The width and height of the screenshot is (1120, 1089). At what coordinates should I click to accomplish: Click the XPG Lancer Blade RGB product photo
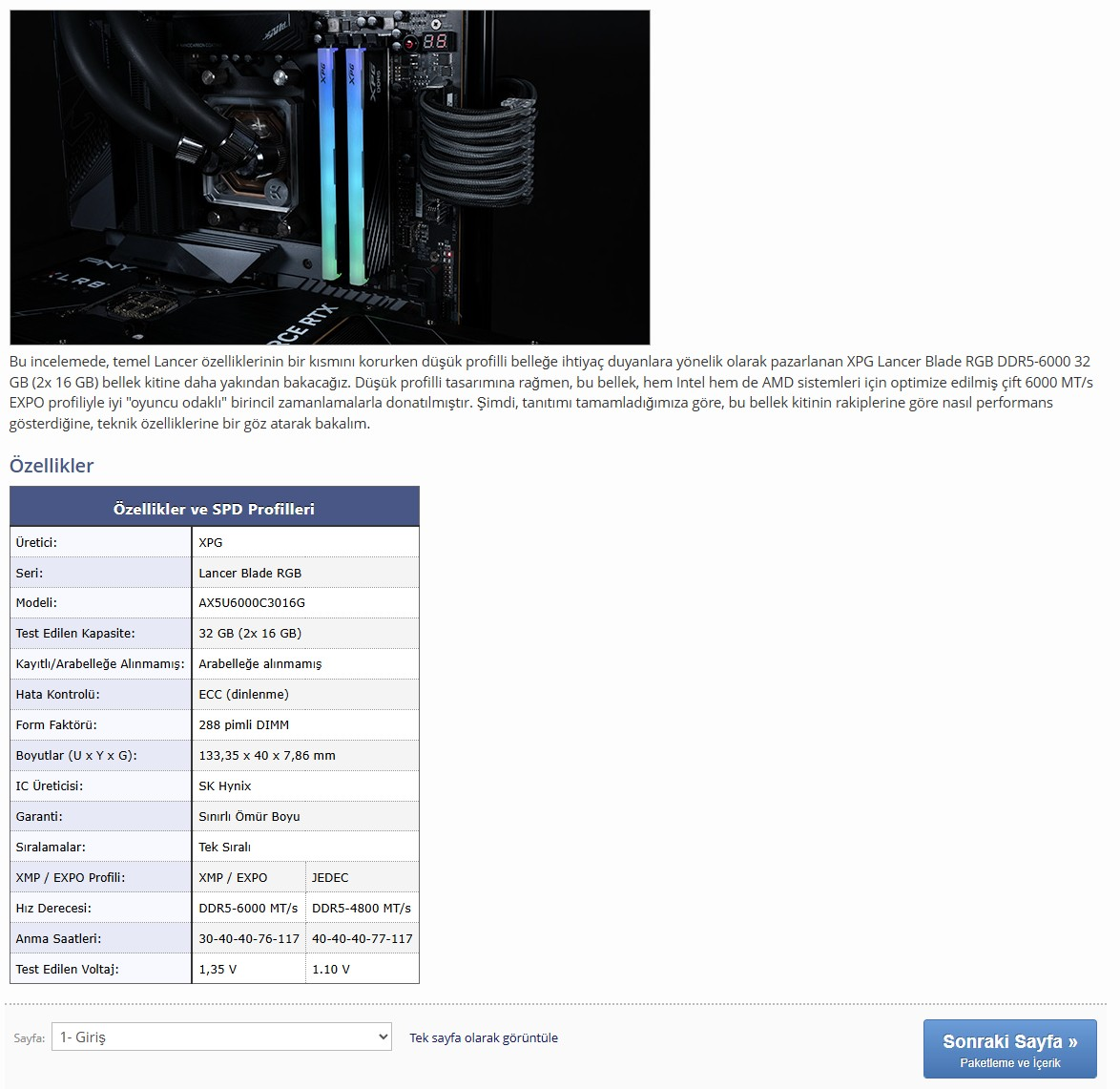click(x=330, y=178)
